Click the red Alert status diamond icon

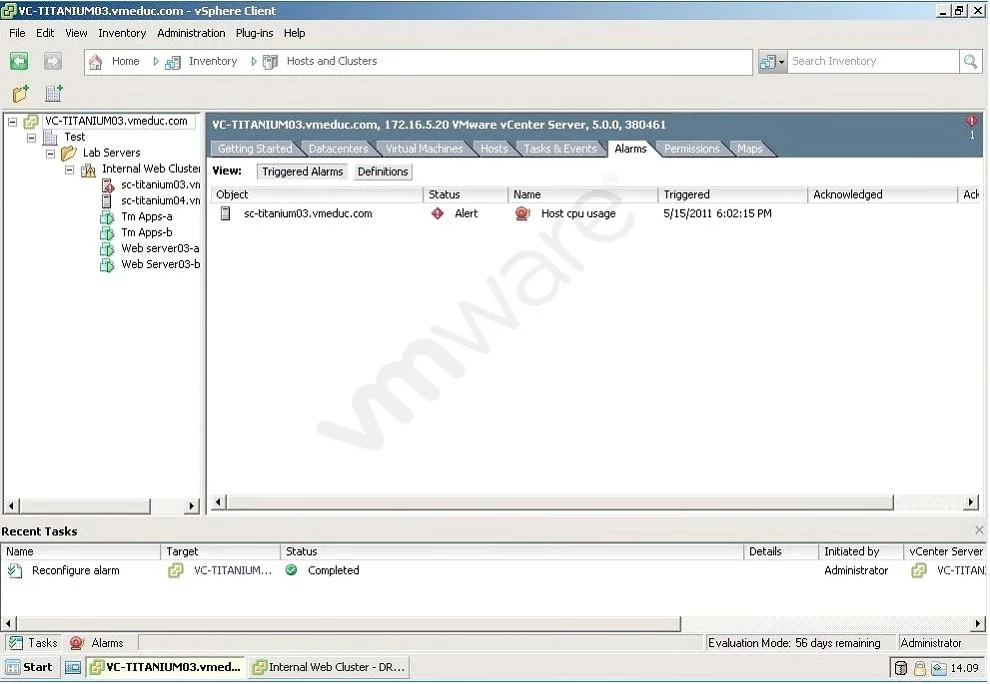437,213
